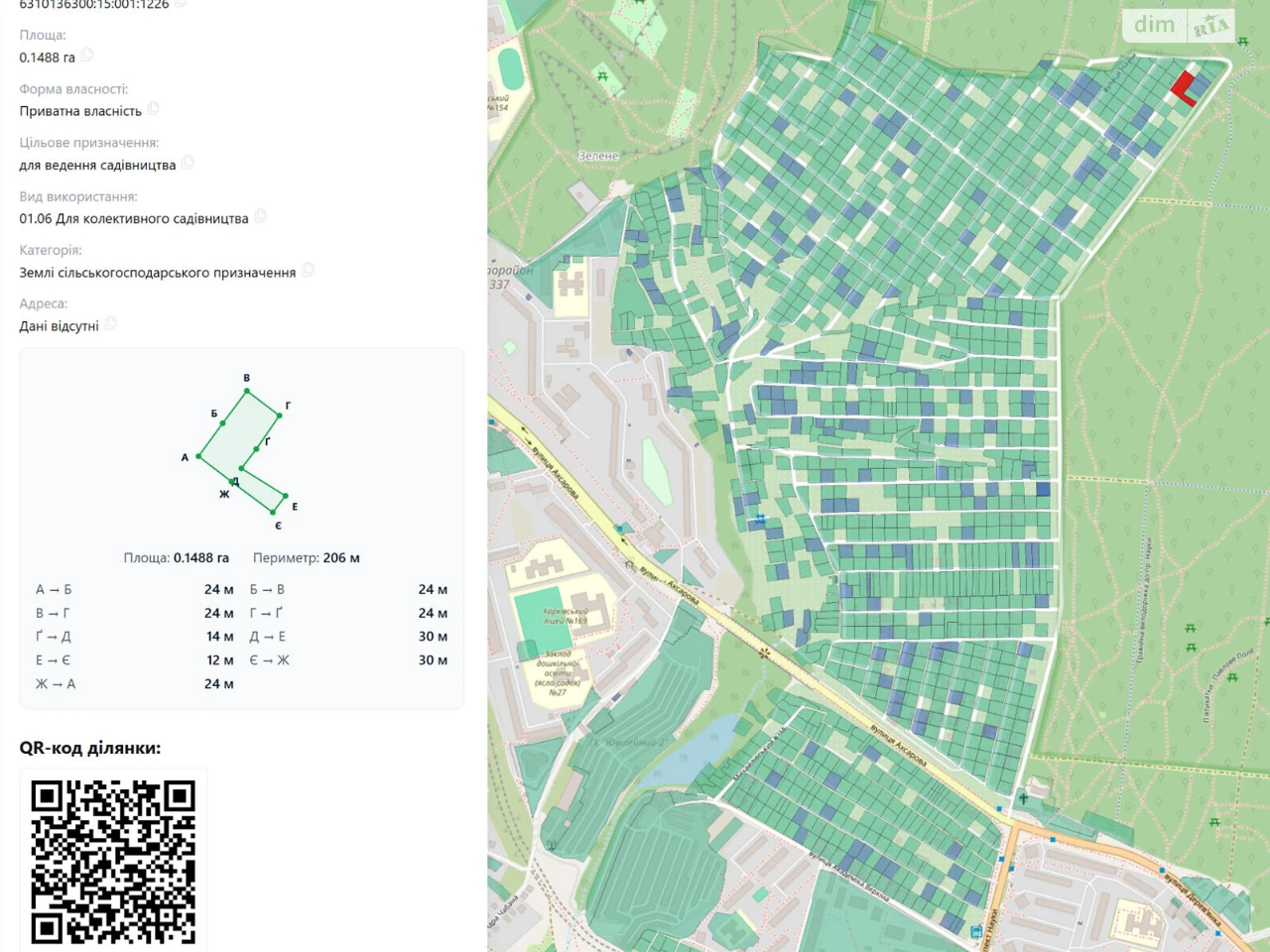Select the red highlighted parcel on the map
This screenshot has height=952, width=1270.
[1182, 87]
